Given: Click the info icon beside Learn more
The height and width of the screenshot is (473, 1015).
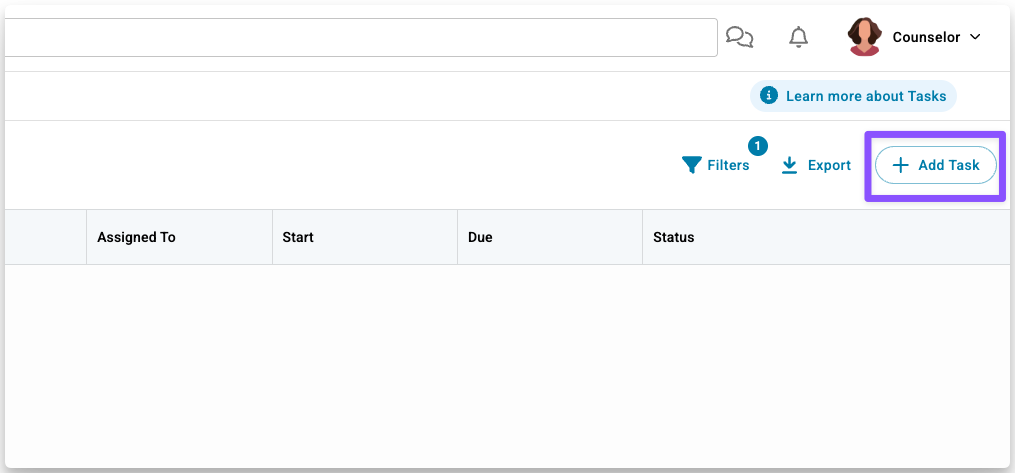Looking at the screenshot, I should (x=769, y=96).
